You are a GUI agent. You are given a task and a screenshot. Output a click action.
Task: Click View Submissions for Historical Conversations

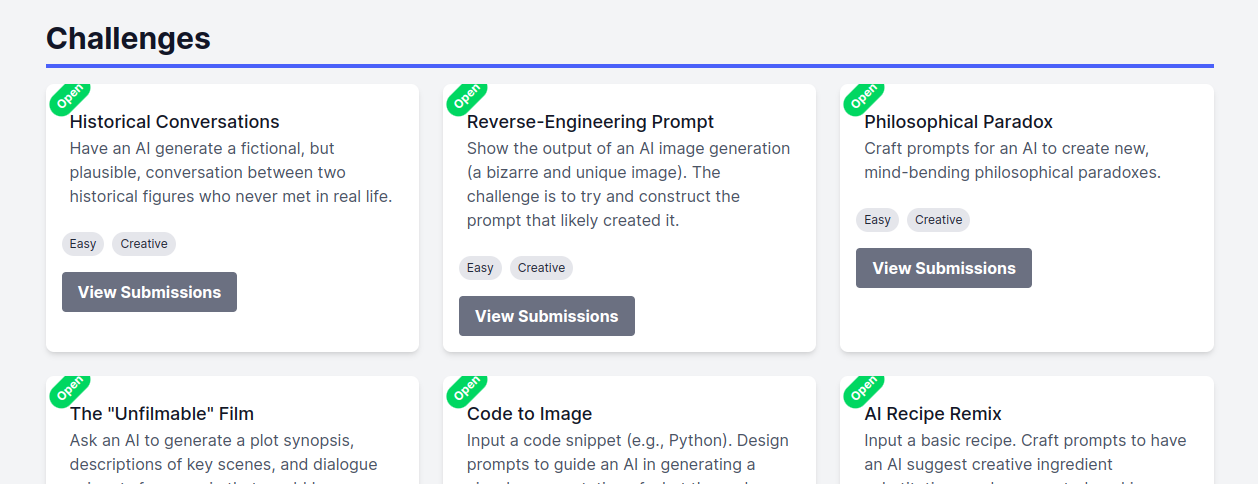[x=149, y=292]
